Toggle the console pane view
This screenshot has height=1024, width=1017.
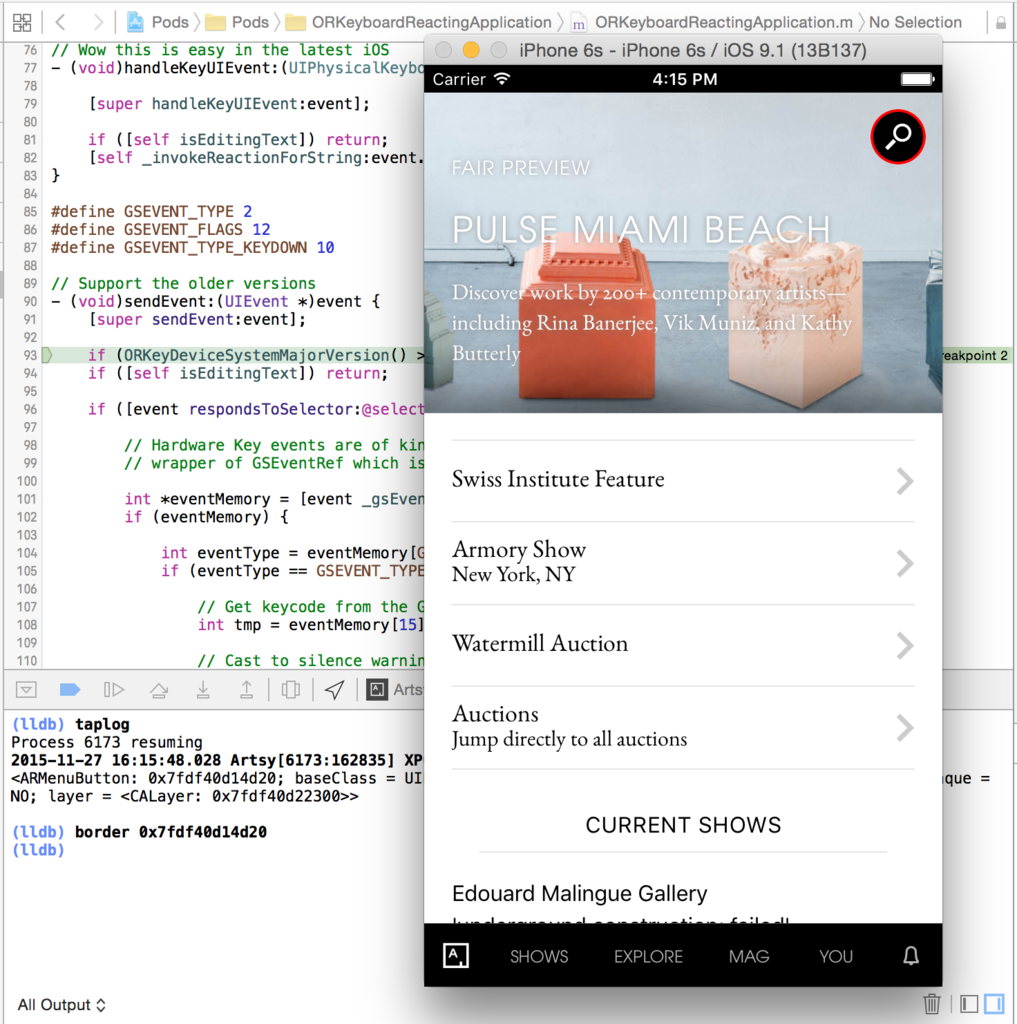[994, 1004]
